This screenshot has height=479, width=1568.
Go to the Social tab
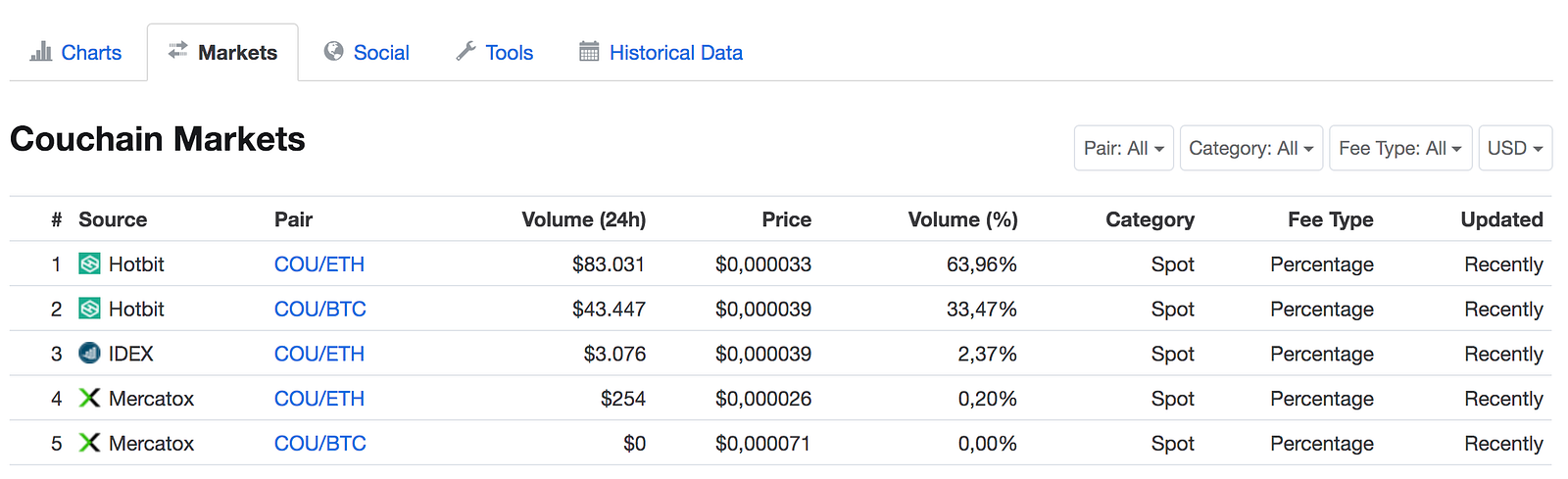point(381,53)
